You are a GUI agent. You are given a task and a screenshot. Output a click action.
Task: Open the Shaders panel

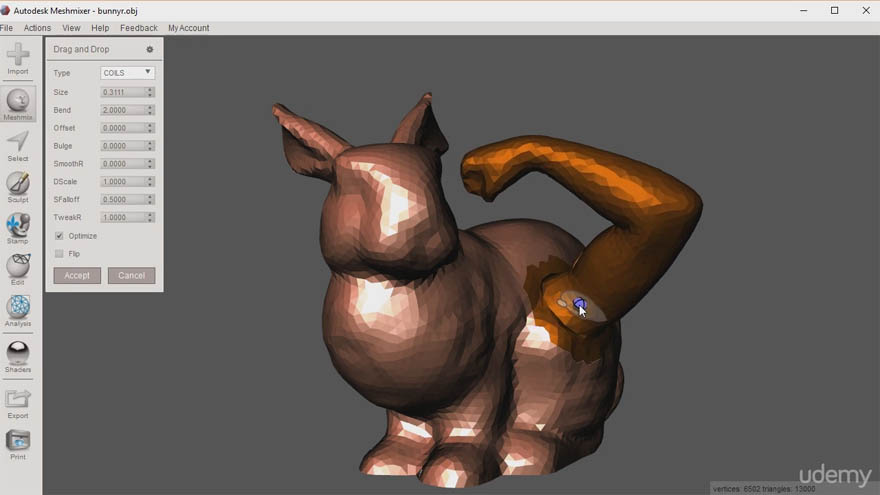(18, 357)
